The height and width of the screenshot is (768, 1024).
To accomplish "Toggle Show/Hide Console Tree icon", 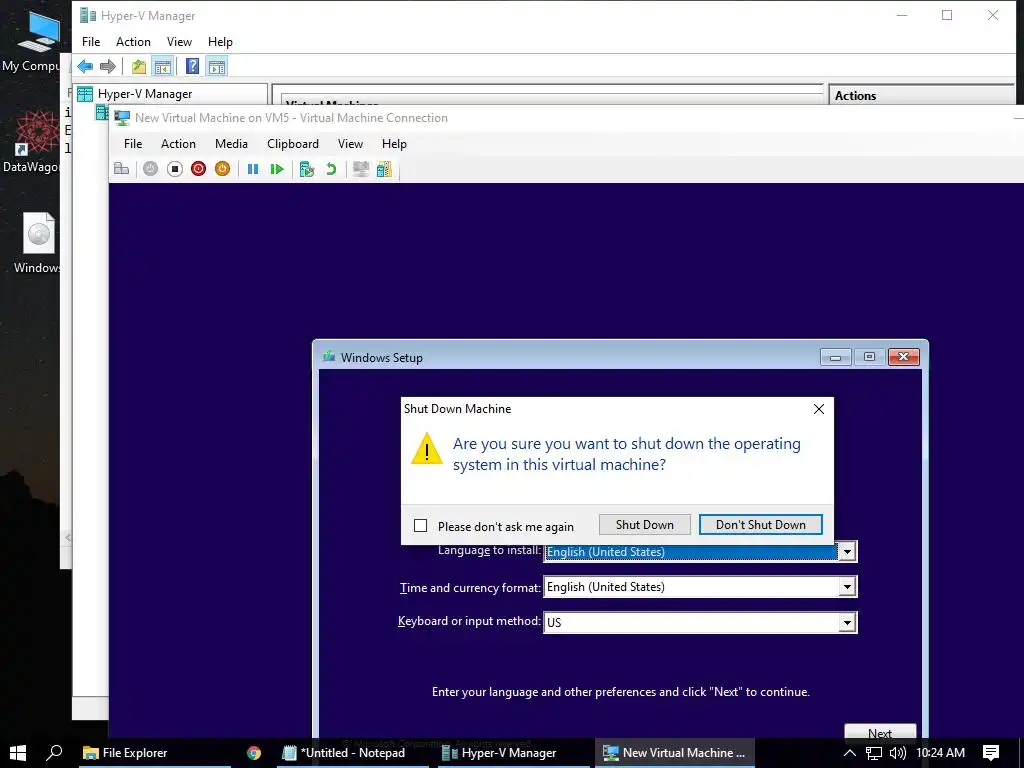I will click(x=162, y=66).
